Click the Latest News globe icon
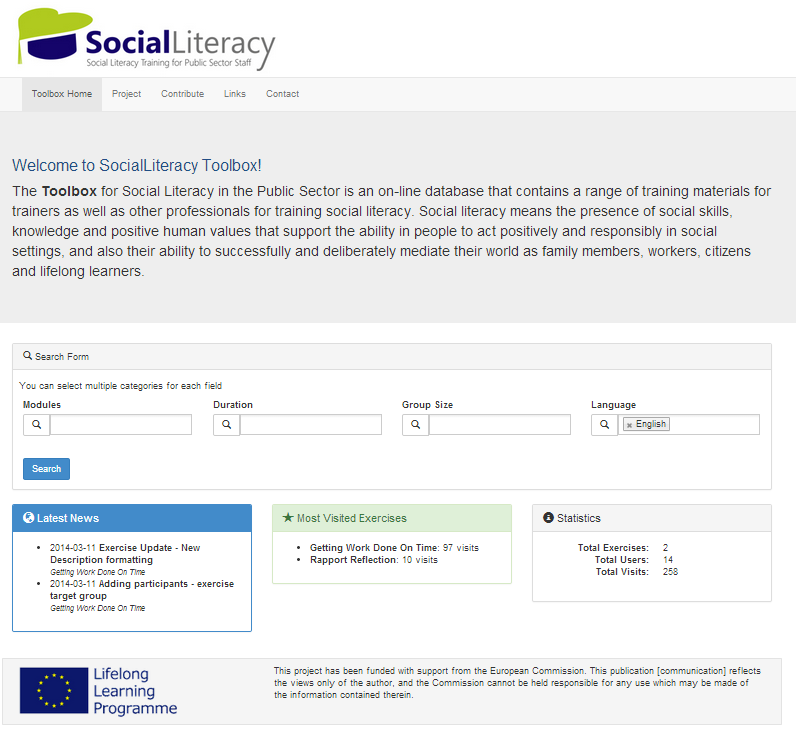 pos(29,518)
